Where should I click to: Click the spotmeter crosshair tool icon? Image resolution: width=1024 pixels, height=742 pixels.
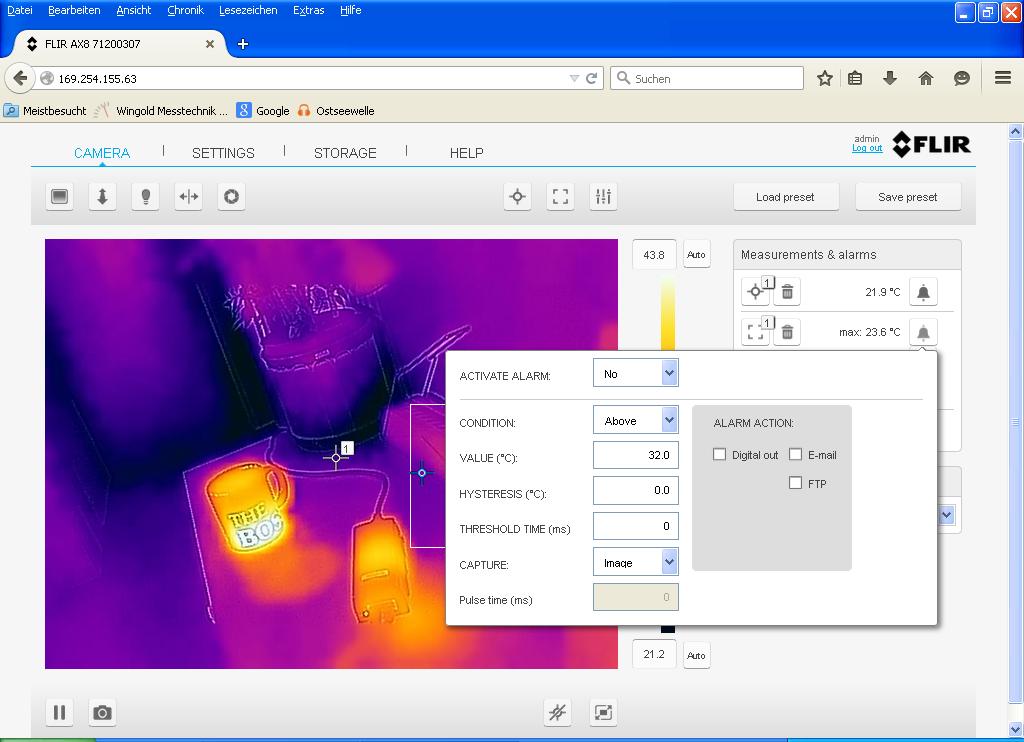[x=517, y=197]
